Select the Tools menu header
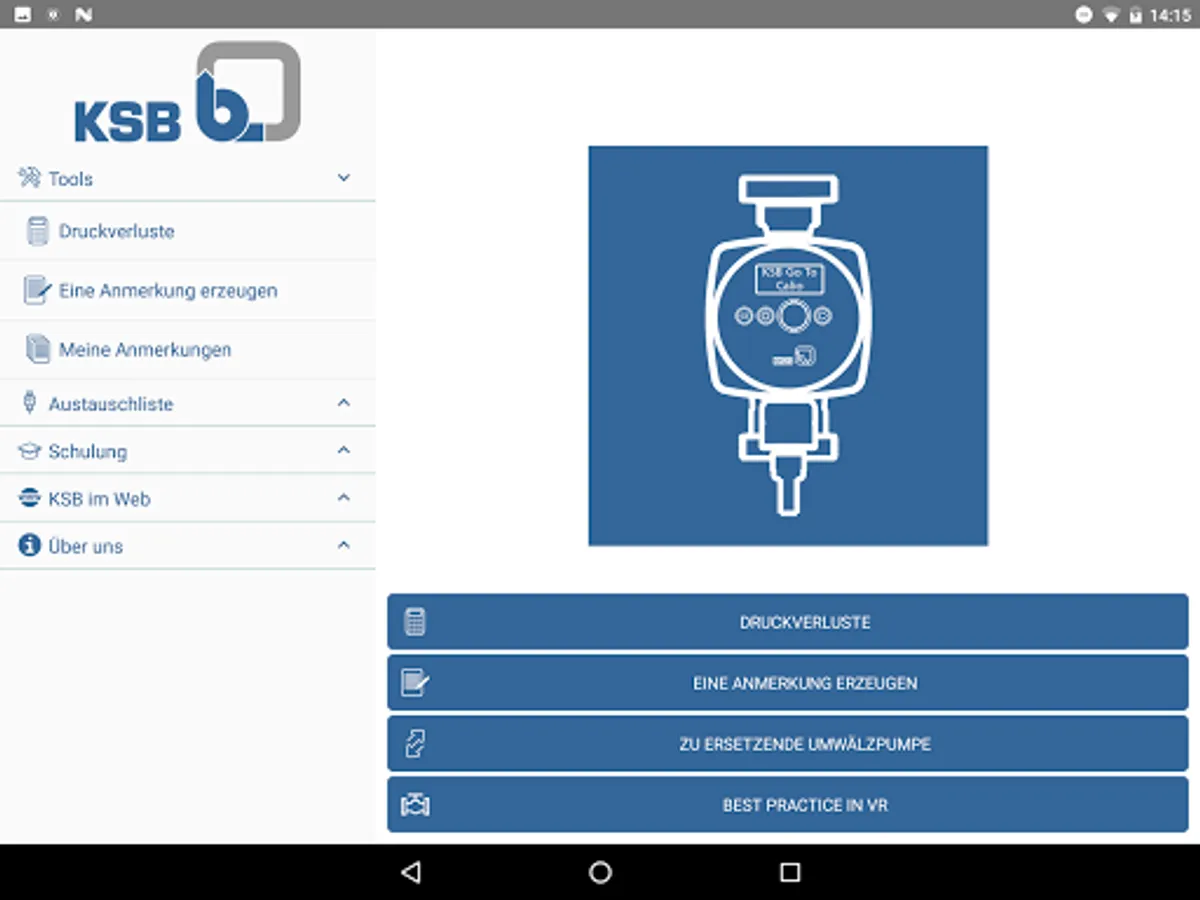 click(x=188, y=178)
